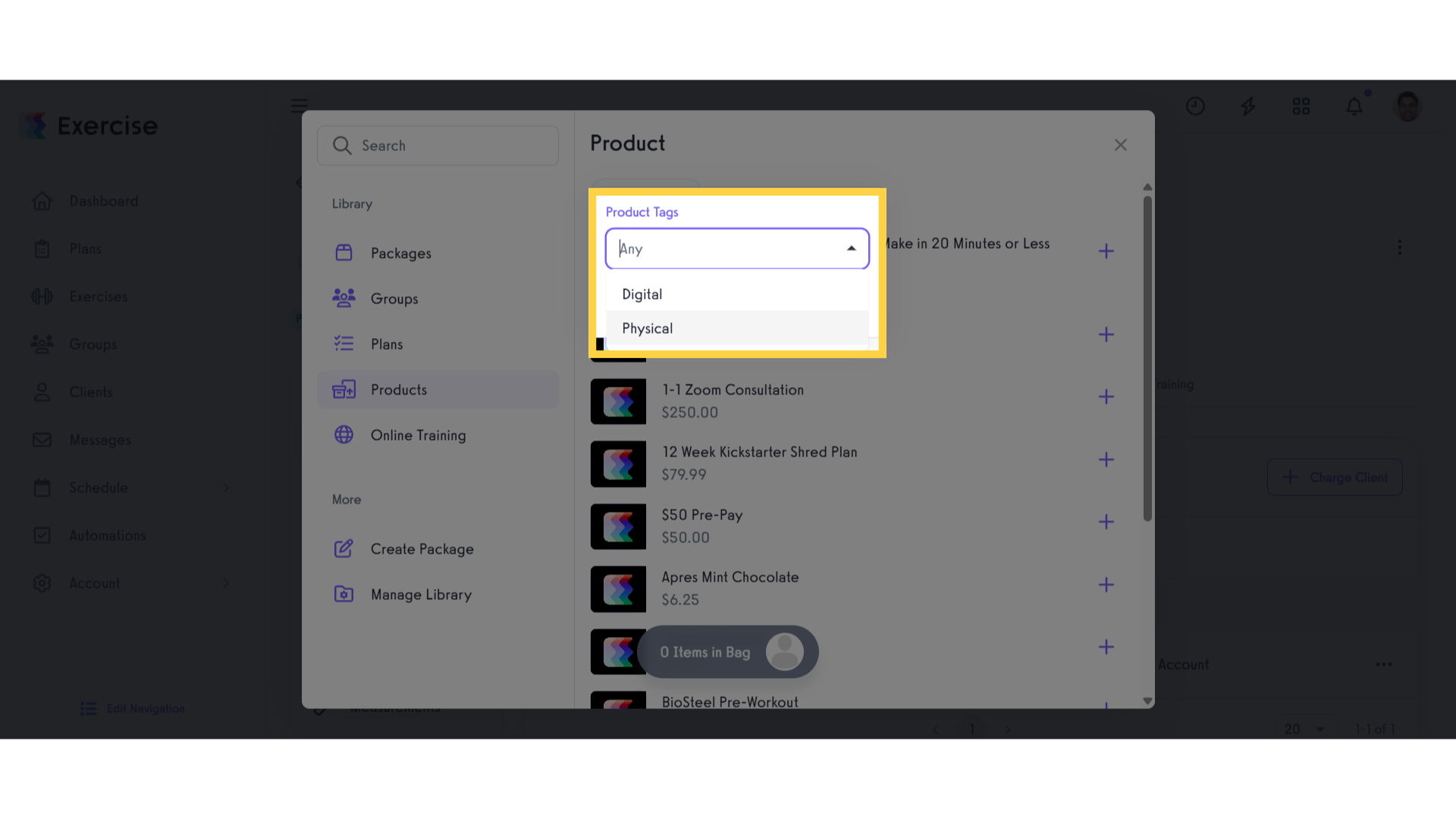Open the user profile avatar
Screen dimensions: 1456x819
1408,106
